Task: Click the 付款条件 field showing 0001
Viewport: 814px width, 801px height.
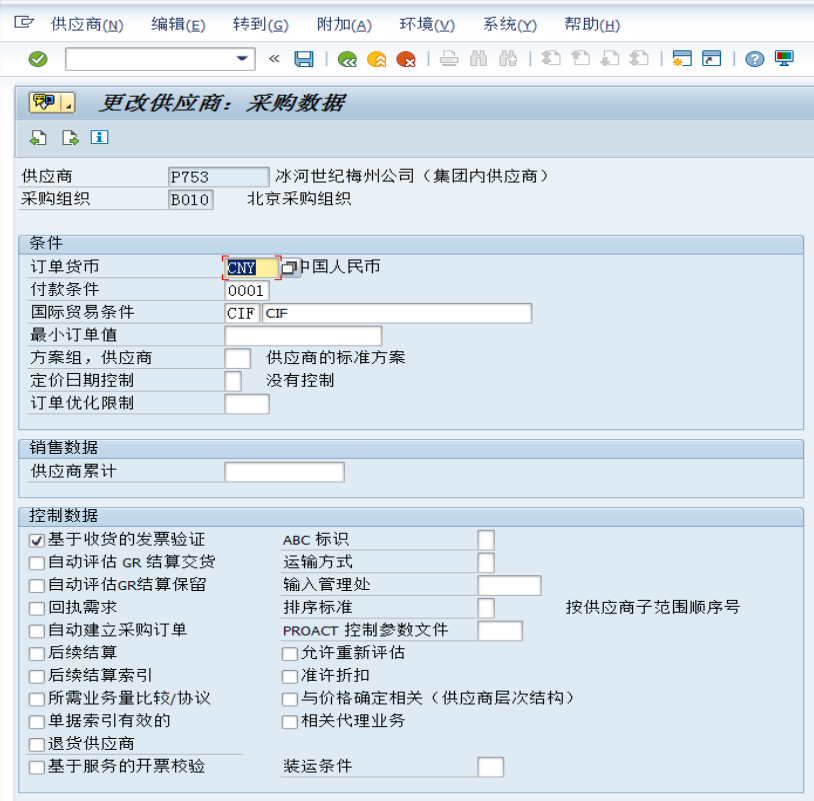Action: point(247,291)
